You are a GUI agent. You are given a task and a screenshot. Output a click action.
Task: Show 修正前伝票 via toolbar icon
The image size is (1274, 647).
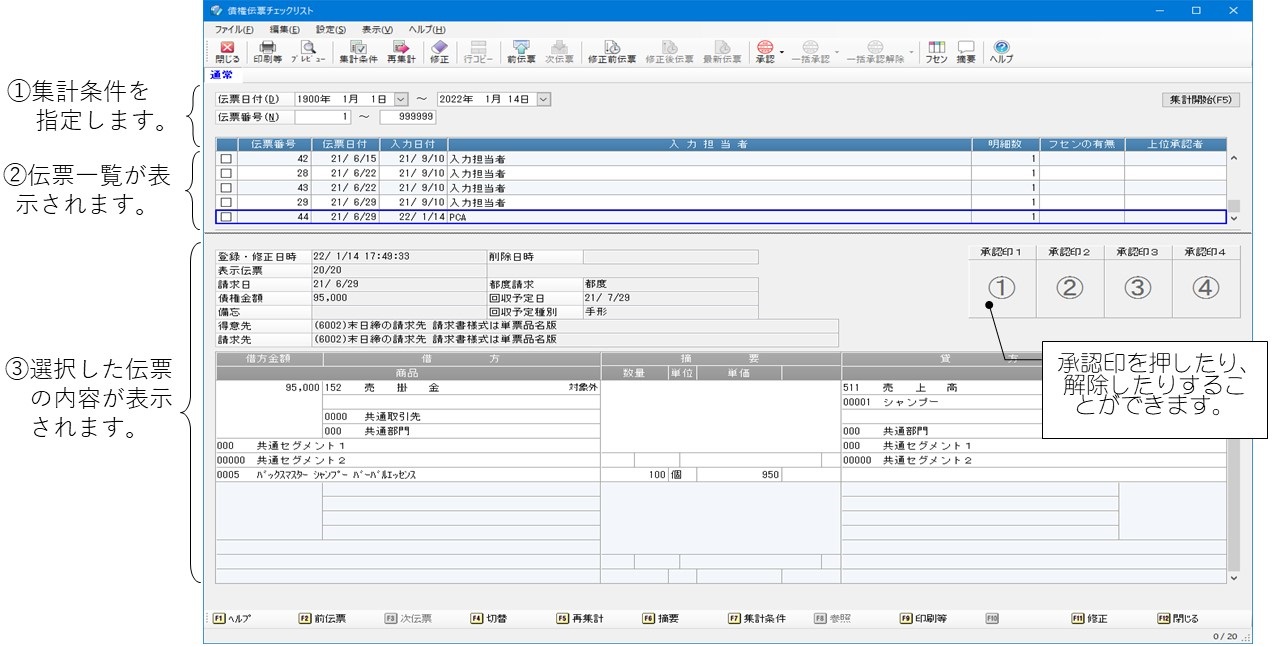point(611,52)
